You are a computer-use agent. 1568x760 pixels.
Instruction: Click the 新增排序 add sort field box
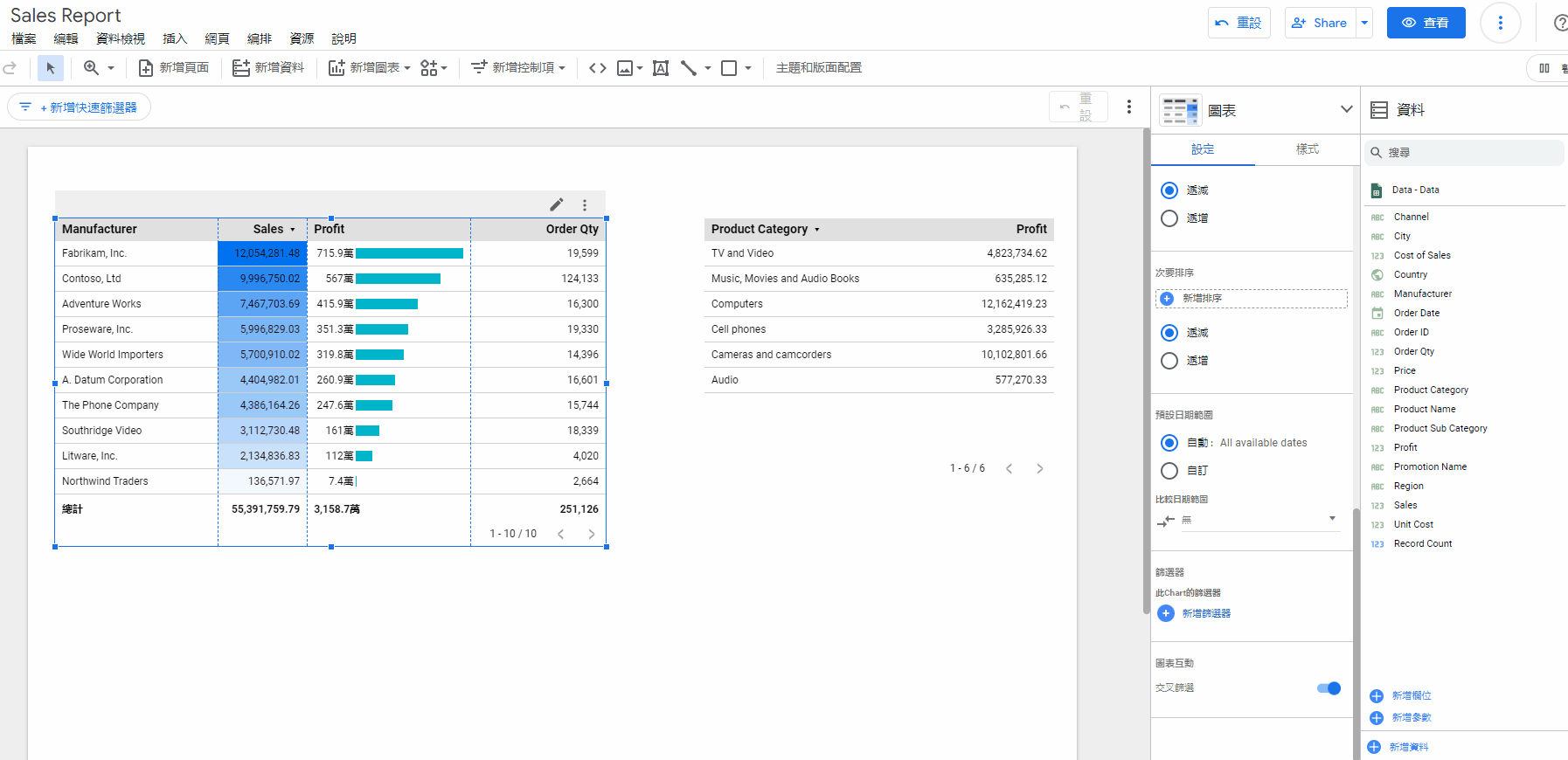[x=1252, y=299]
